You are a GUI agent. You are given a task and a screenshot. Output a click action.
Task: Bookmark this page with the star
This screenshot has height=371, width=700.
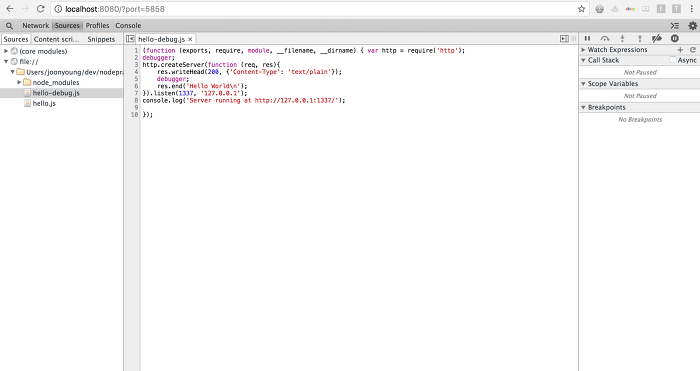581,9
